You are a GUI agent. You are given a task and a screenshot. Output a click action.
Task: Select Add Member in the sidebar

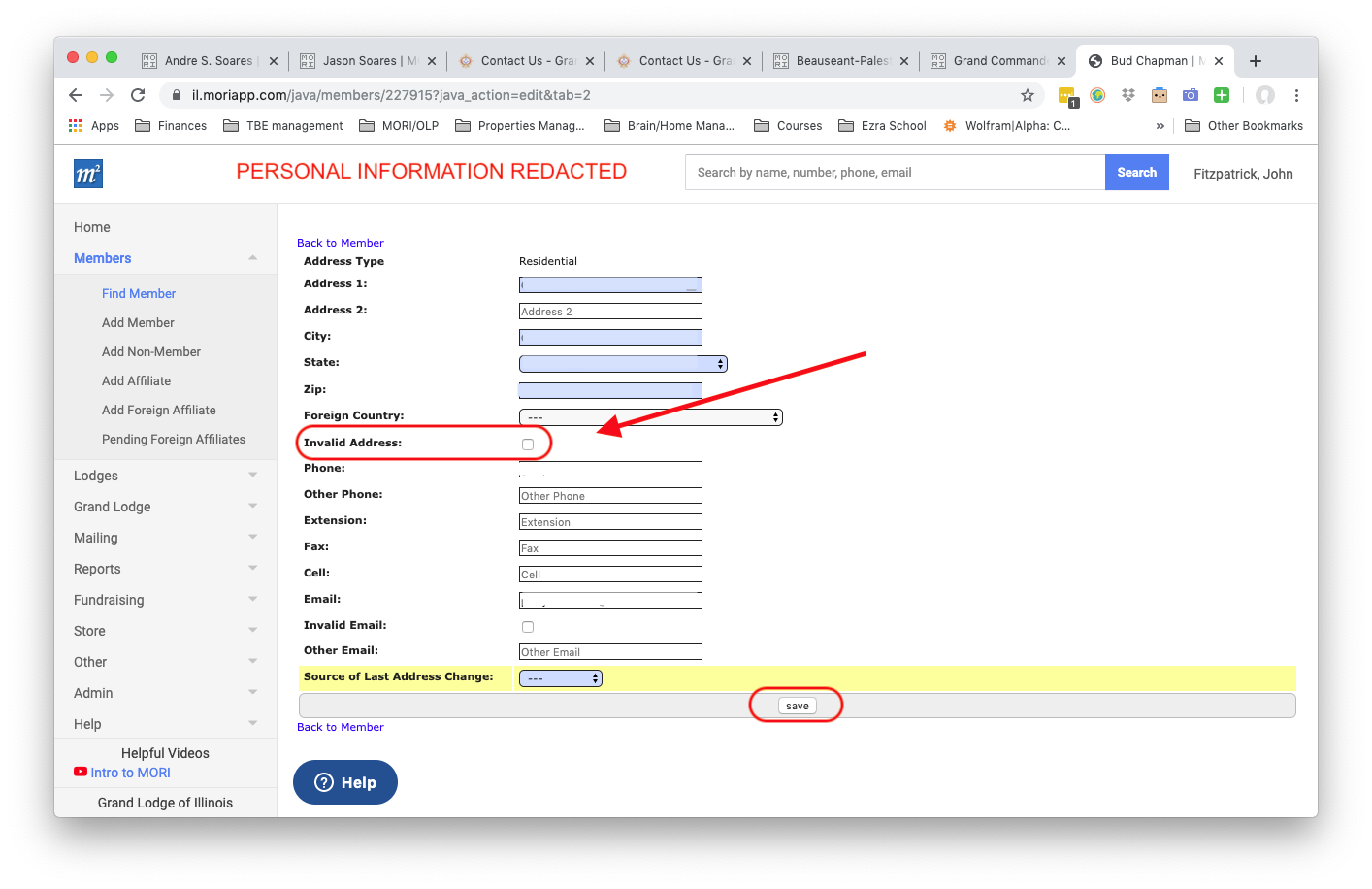[138, 323]
